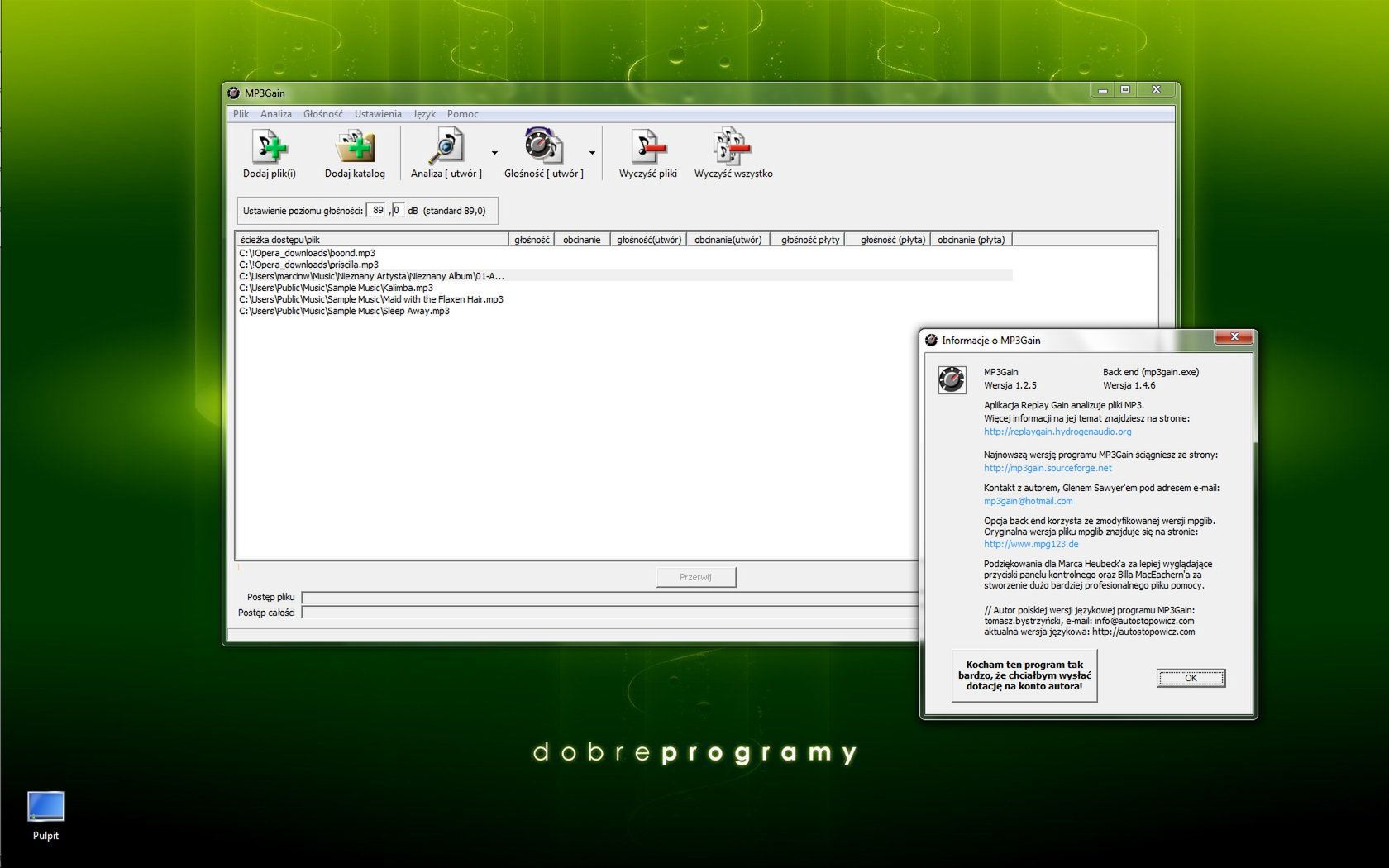Expand the dropdown next to Głośność [ utwór ]
The image size is (1389, 868).
(591, 155)
